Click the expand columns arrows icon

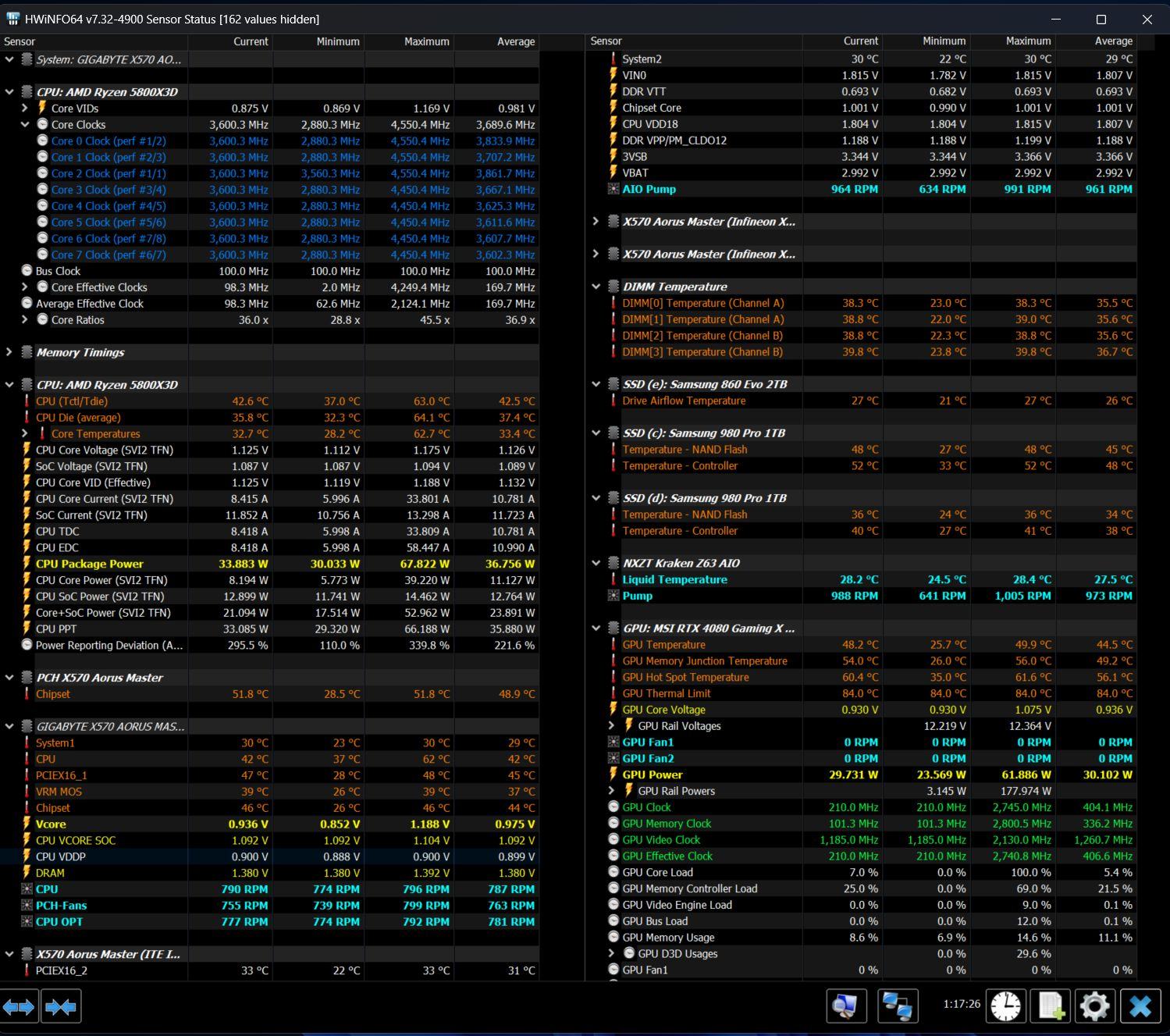[x=19, y=1006]
